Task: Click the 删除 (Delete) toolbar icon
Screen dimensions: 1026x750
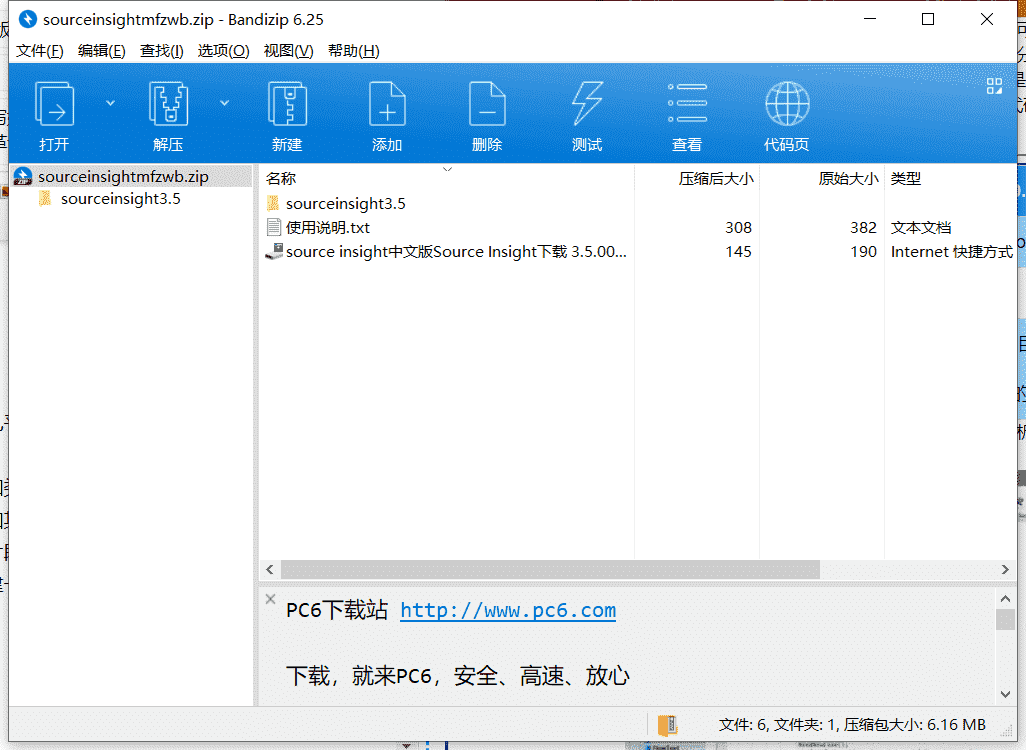Action: 487,103
